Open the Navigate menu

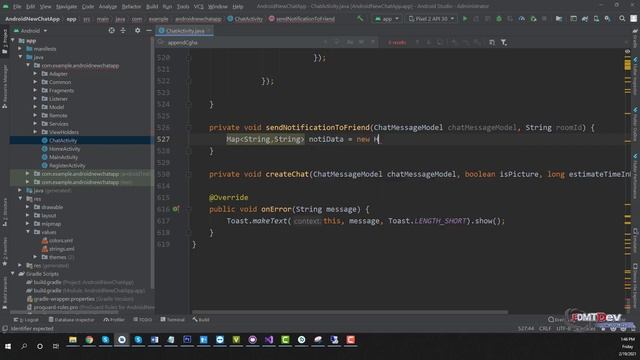coord(66,7)
